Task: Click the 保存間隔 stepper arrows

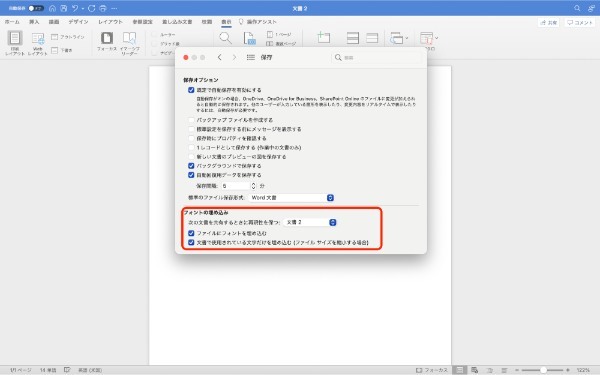Action: [x=253, y=186]
